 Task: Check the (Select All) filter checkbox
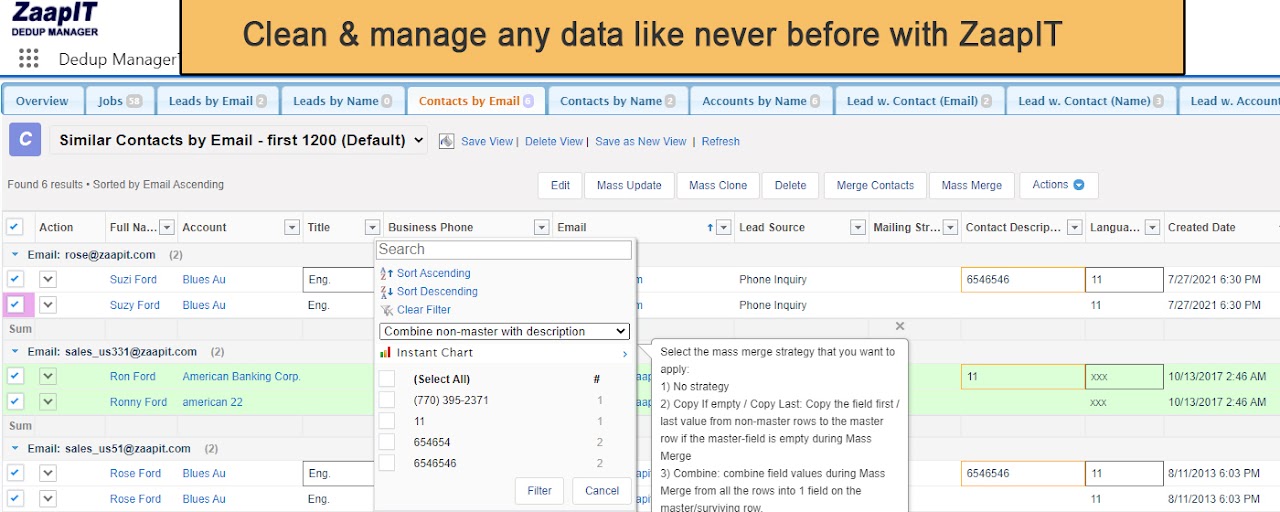(x=387, y=379)
